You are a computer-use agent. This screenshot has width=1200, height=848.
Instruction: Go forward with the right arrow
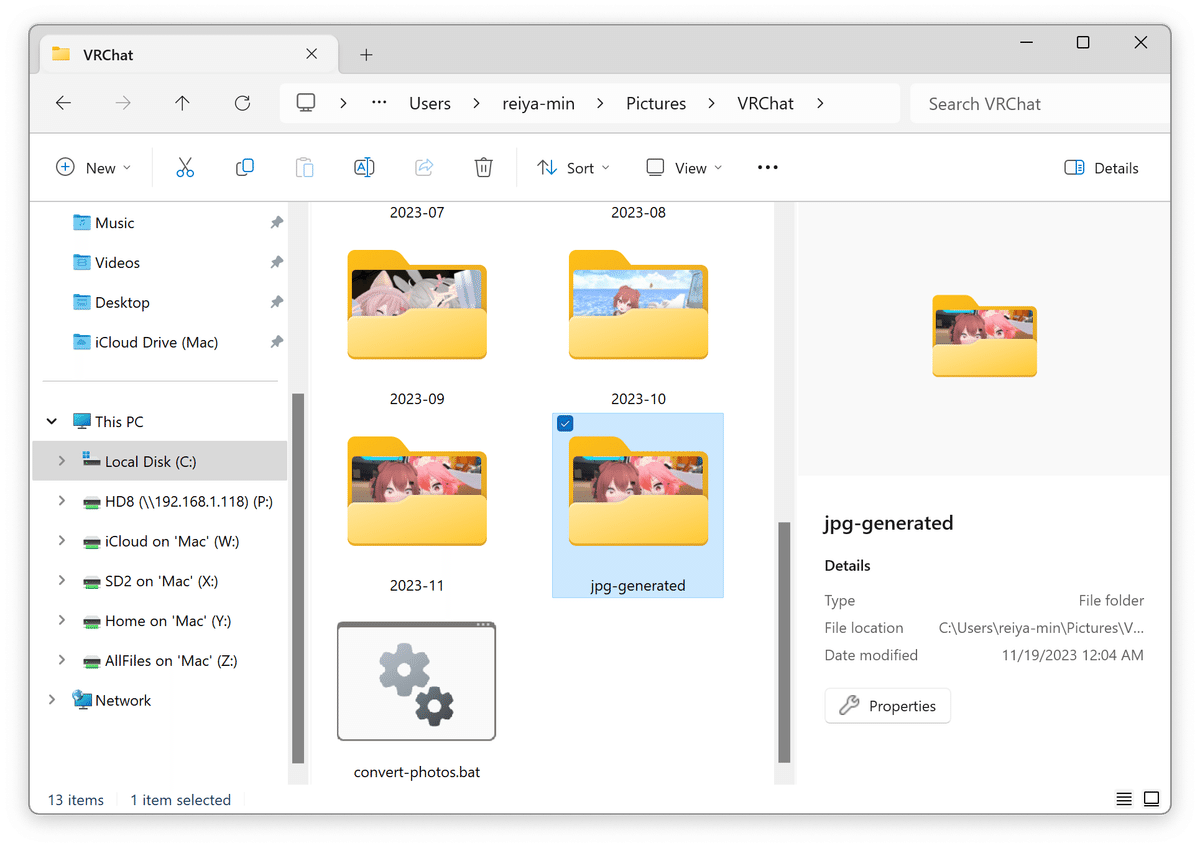point(123,103)
